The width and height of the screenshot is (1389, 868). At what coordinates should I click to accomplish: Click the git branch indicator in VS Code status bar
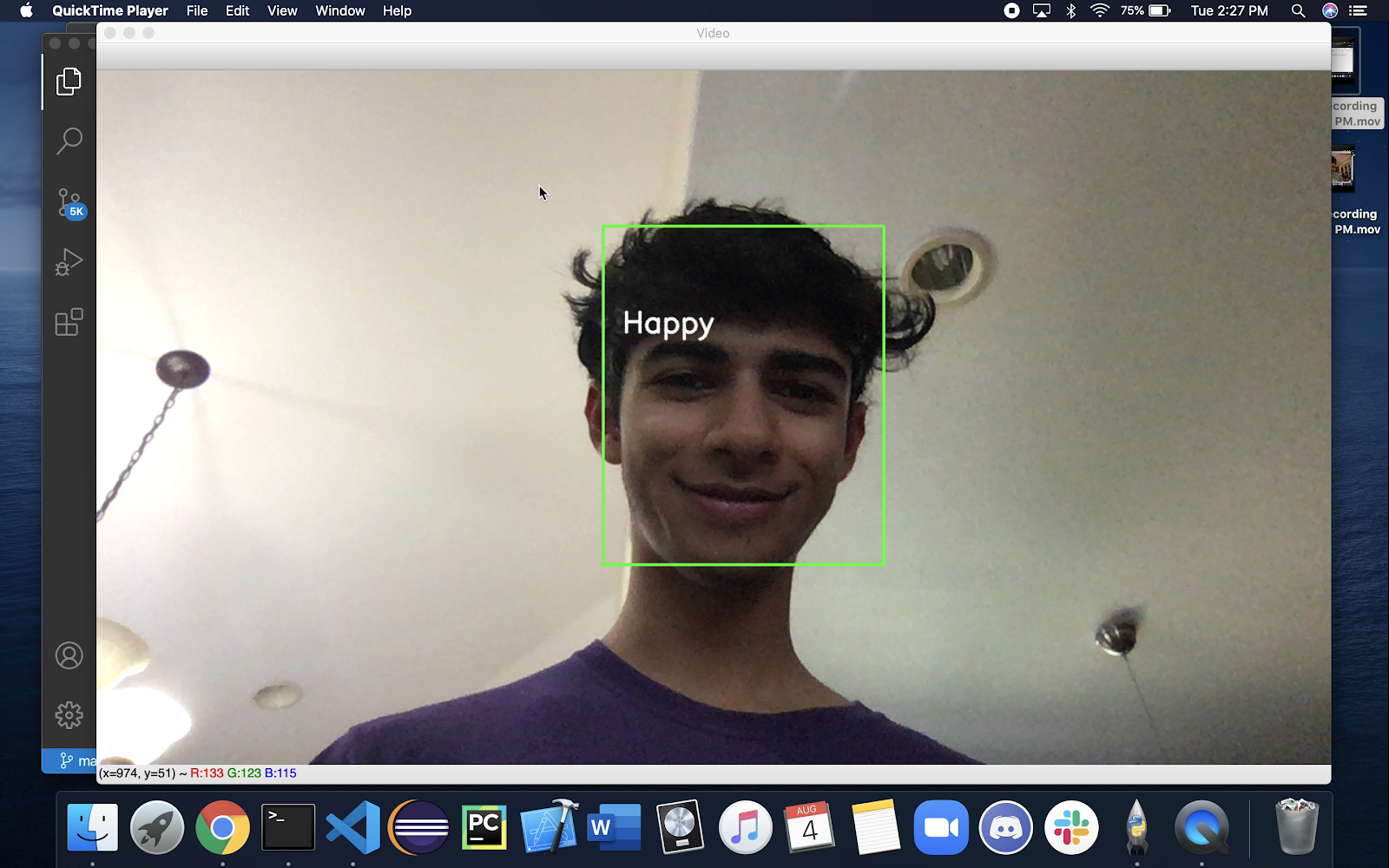[x=77, y=761]
